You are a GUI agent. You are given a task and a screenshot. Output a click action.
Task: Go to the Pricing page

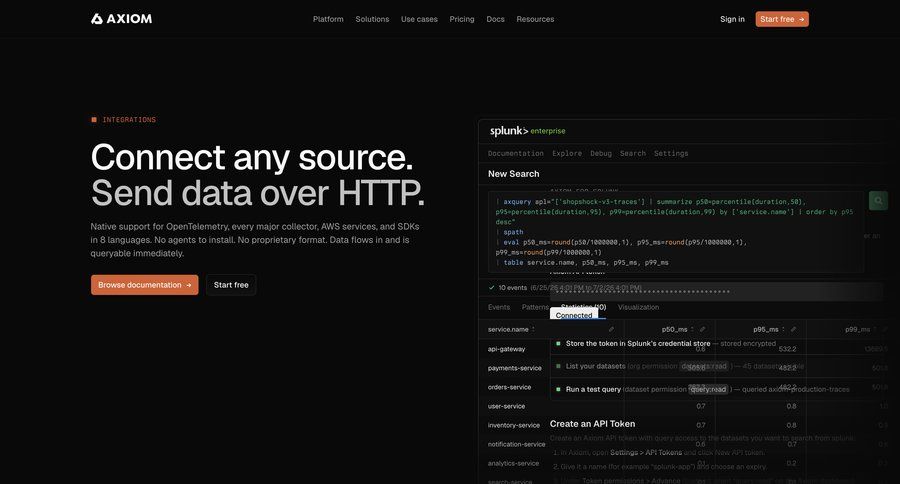pos(462,19)
